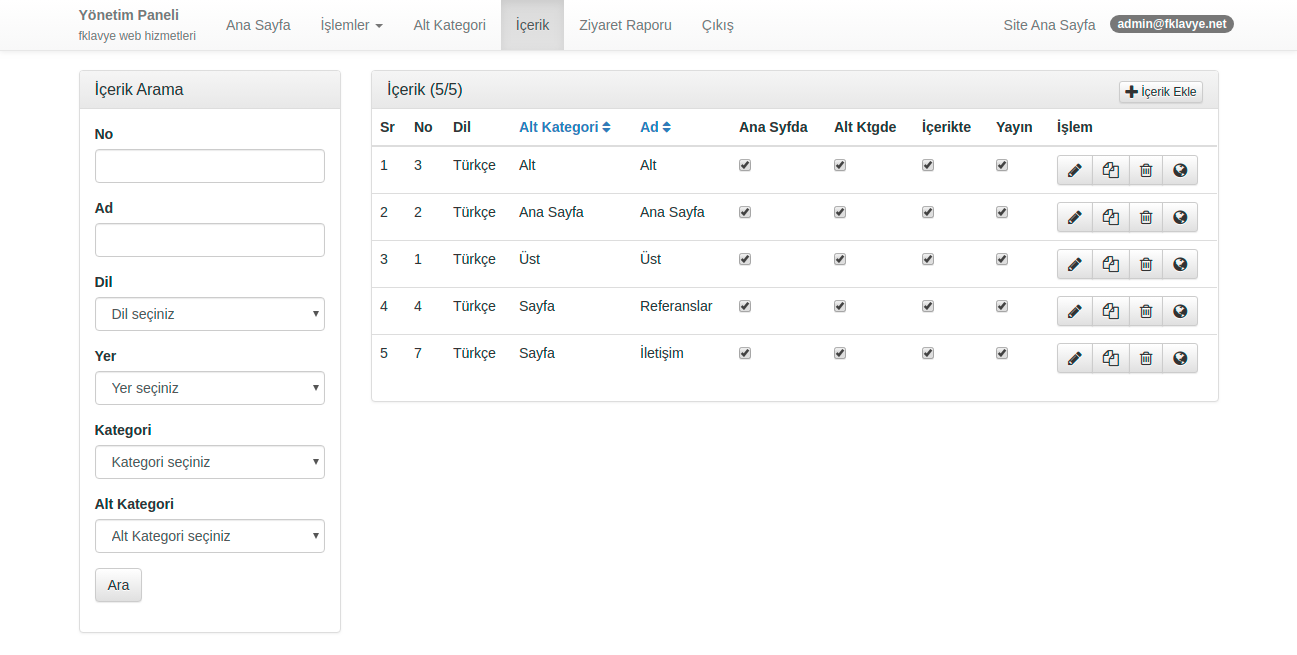Viewport: 1297px width, 655px height.
Task: Delete the İletişim content row
Action: tap(1146, 358)
